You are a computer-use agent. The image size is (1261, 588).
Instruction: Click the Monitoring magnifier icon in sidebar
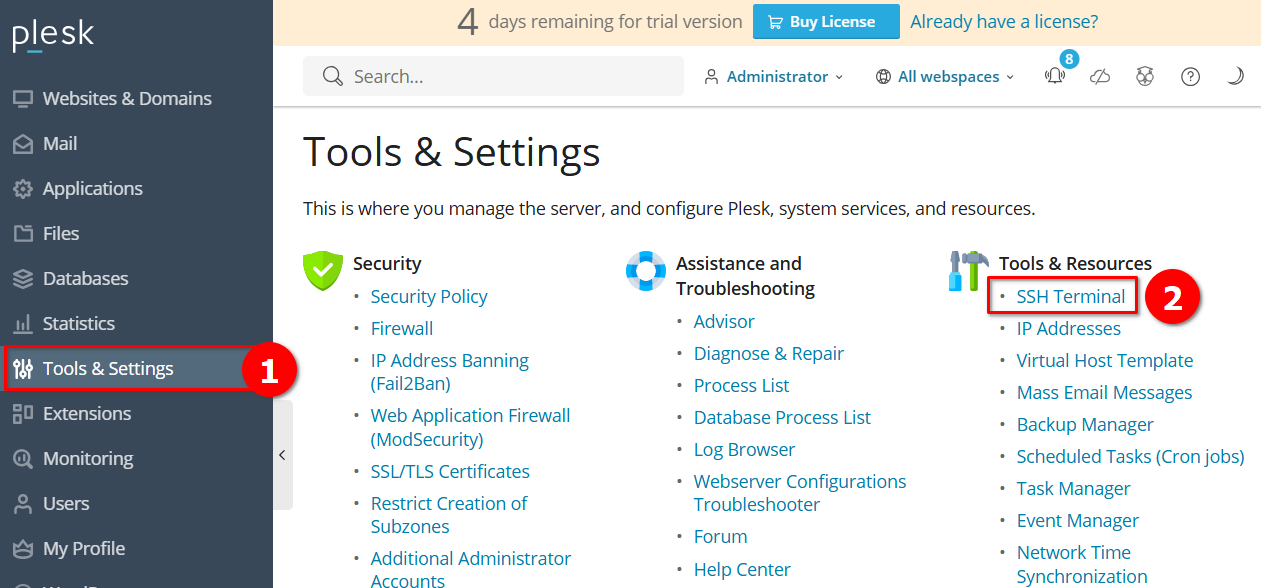pos(23,458)
